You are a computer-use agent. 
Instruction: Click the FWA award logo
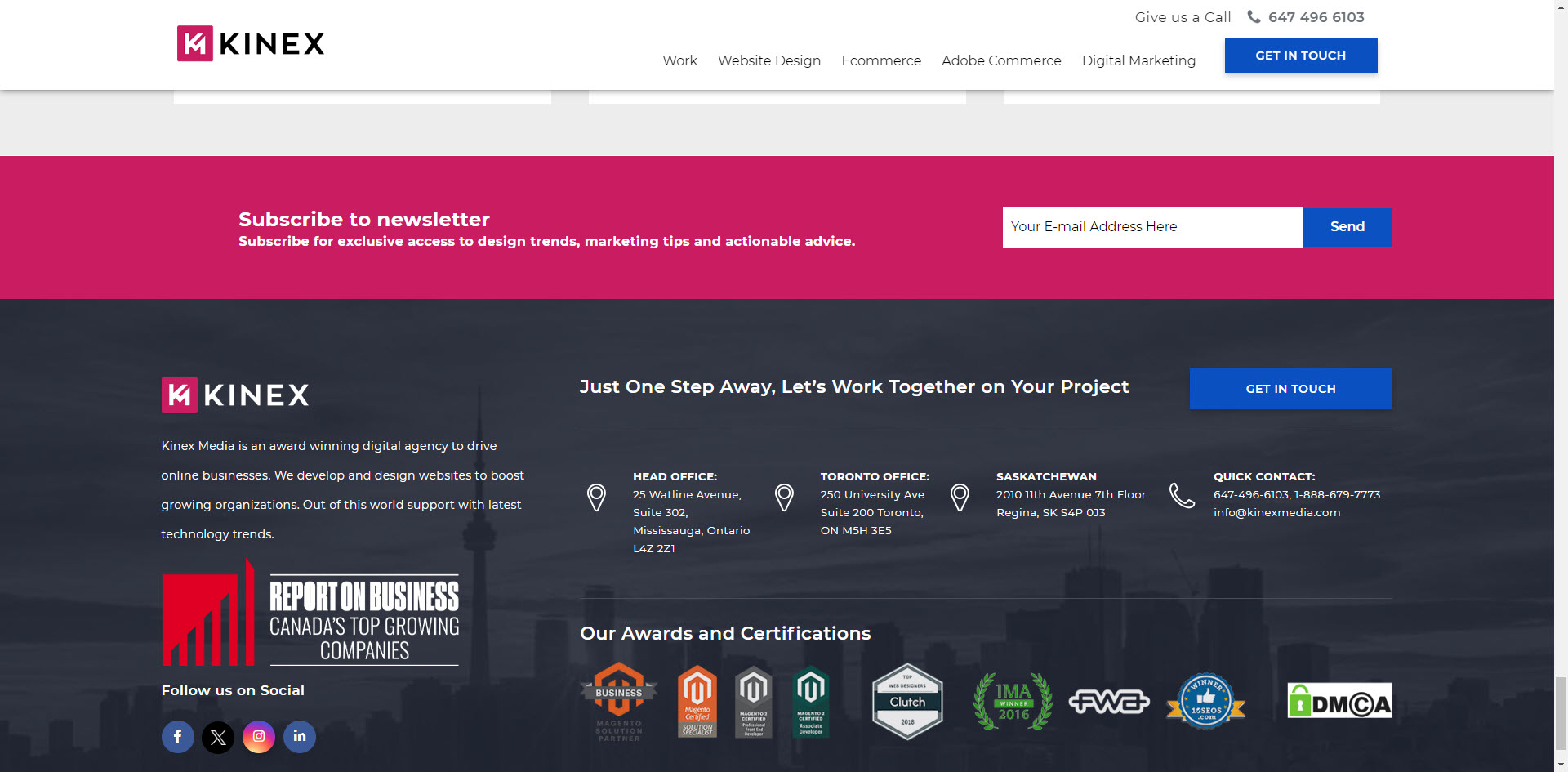1109,702
